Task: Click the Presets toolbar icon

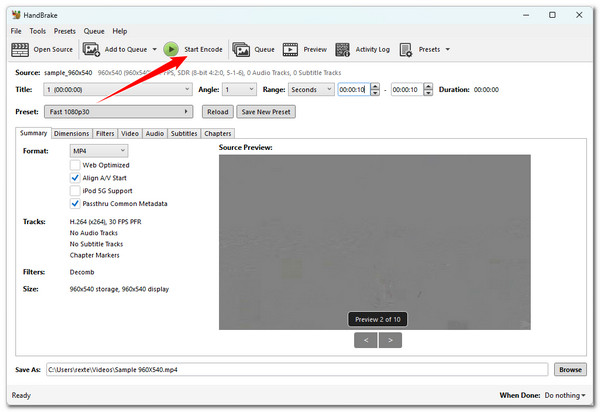Action: (406, 49)
